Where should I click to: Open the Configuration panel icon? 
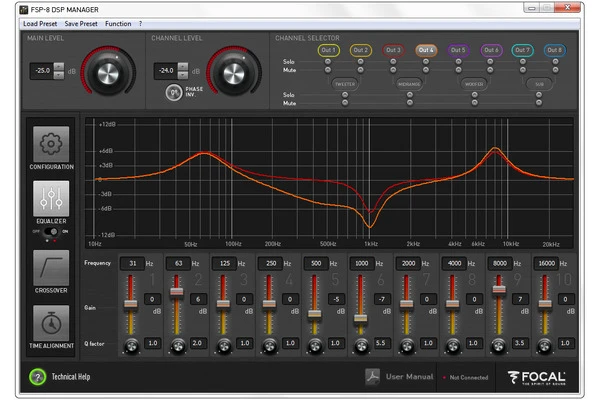51,144
